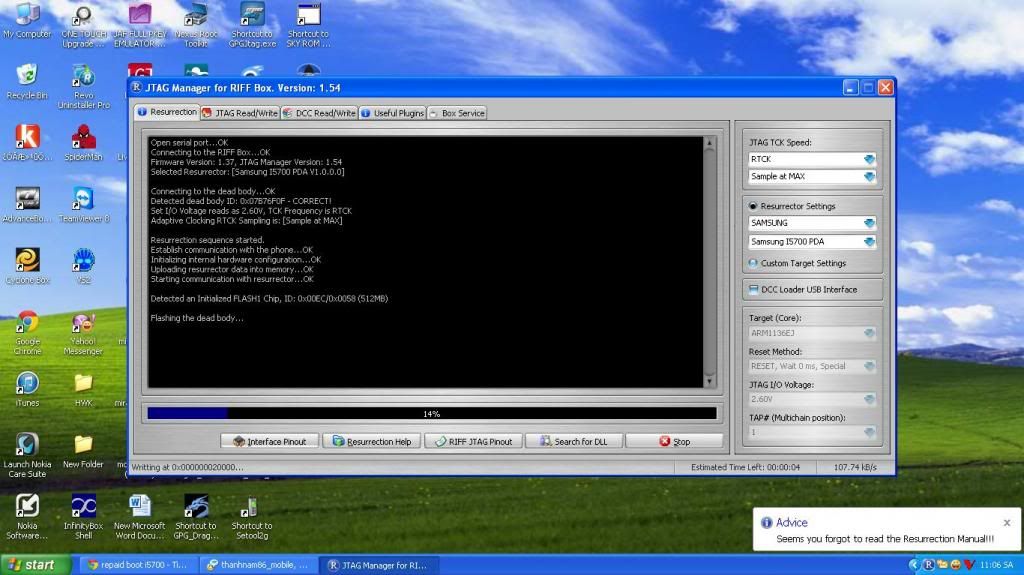Switch to the Box Service tab

point(457,113)
